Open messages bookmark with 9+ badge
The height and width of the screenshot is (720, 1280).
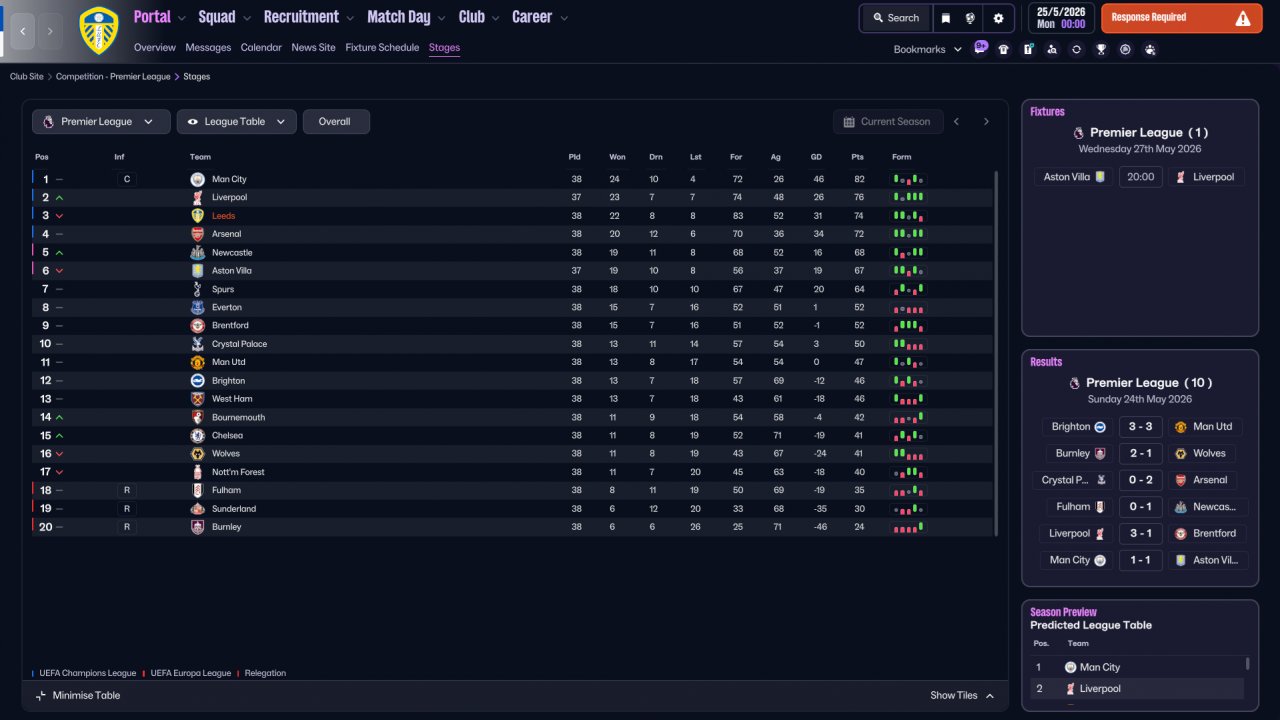click(x=980, y=48)
